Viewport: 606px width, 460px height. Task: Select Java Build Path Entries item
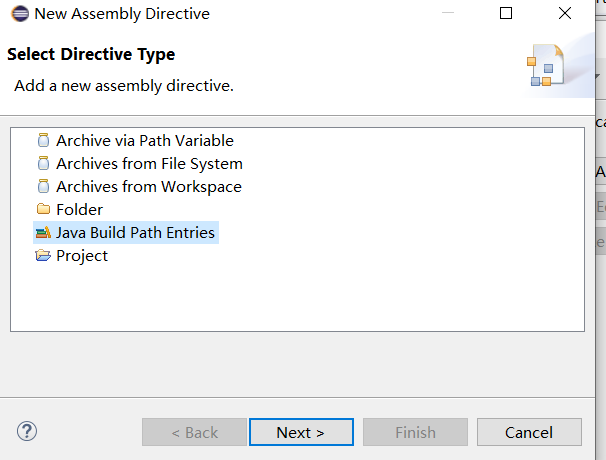135,233
